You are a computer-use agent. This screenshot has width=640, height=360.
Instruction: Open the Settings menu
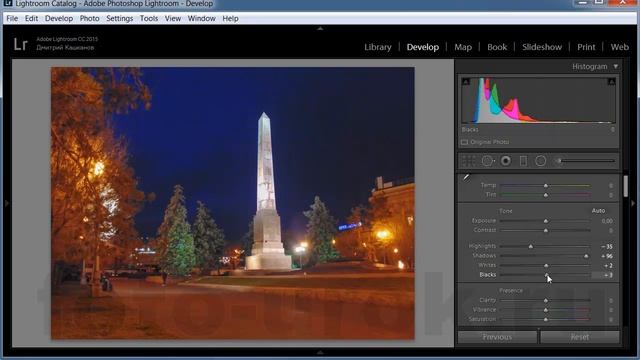click(x=120, y=18)
